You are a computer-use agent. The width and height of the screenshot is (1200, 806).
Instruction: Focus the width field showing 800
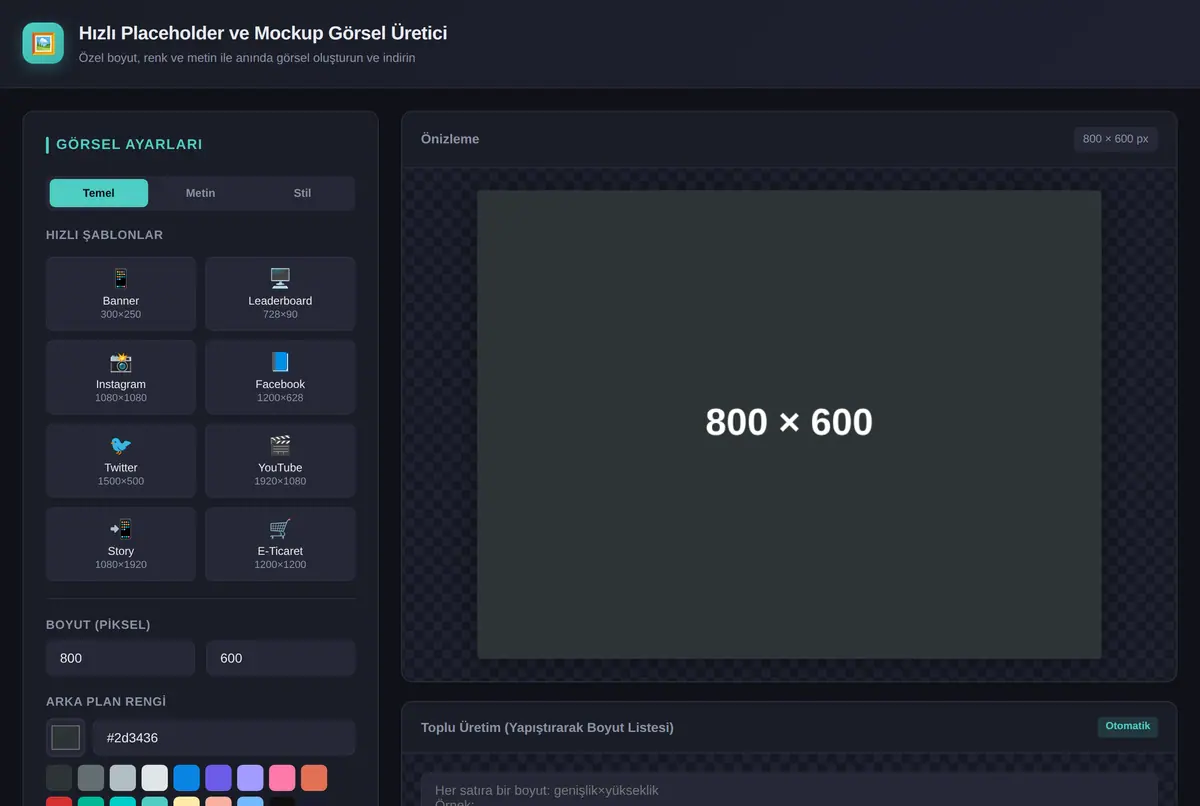121,658
